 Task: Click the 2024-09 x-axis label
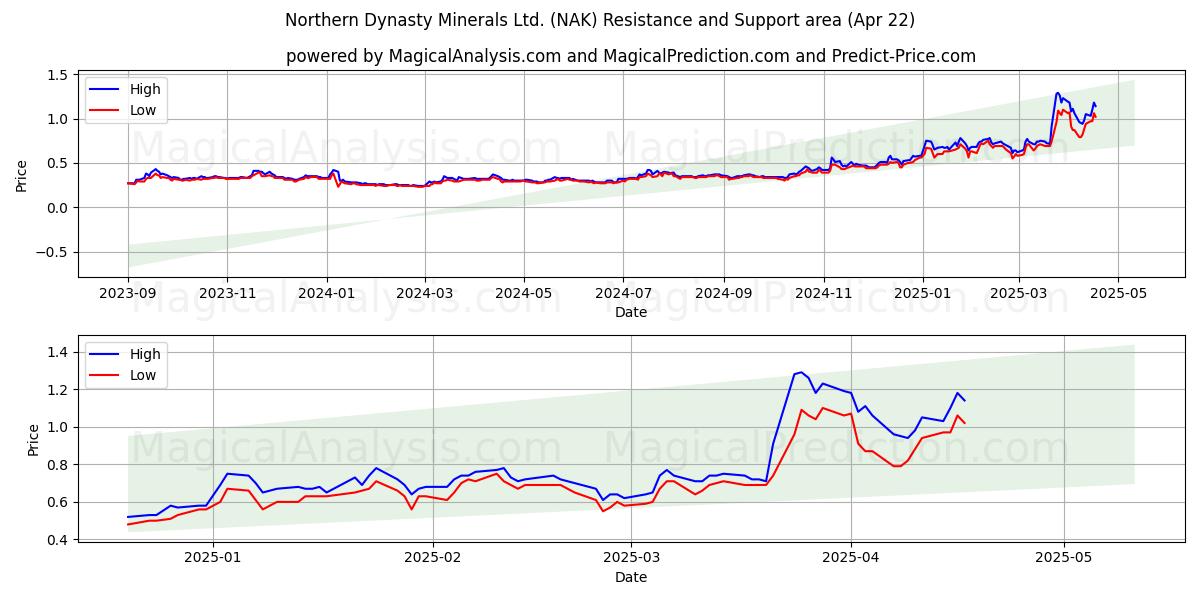pyautogui.click(x=724, y=294)
